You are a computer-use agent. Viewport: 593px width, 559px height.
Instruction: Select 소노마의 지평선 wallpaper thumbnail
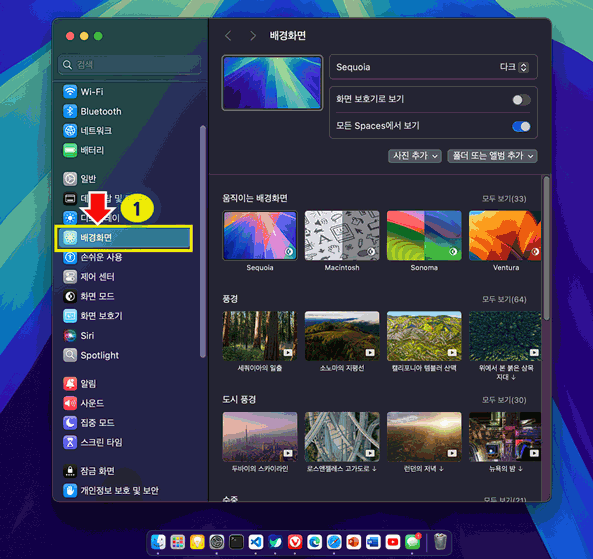coord(342,336)
